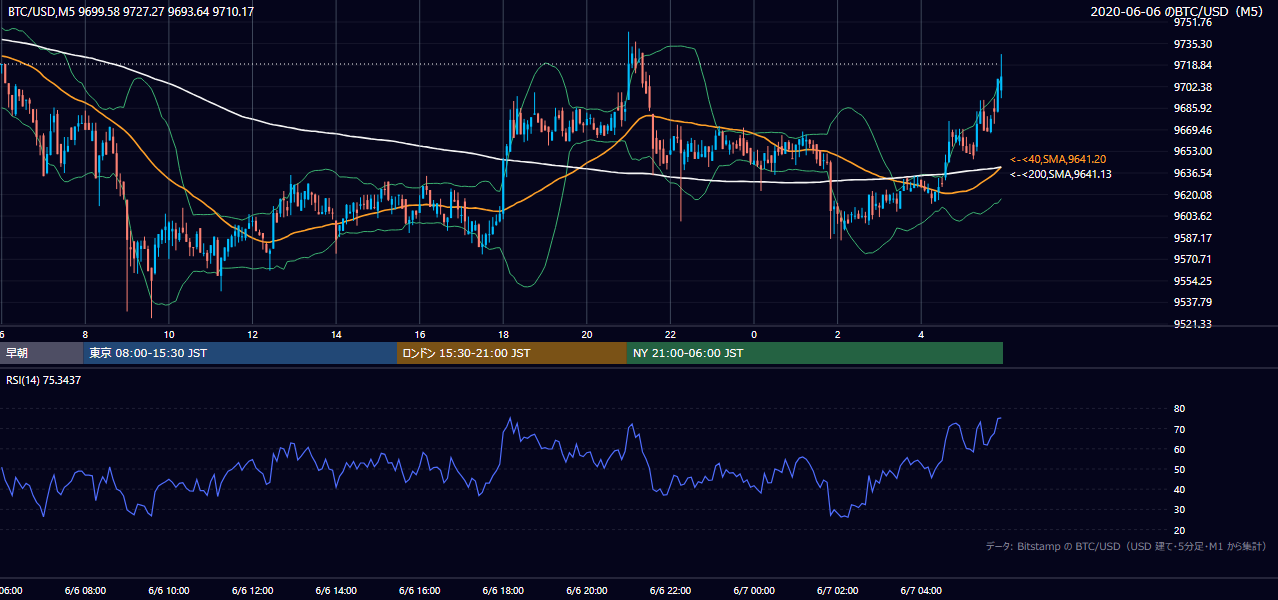Image resolution: width=1278 pixels, height=600 pixels.
Task: Click the bottom time label 6/6 10:00
Action: 169,591
